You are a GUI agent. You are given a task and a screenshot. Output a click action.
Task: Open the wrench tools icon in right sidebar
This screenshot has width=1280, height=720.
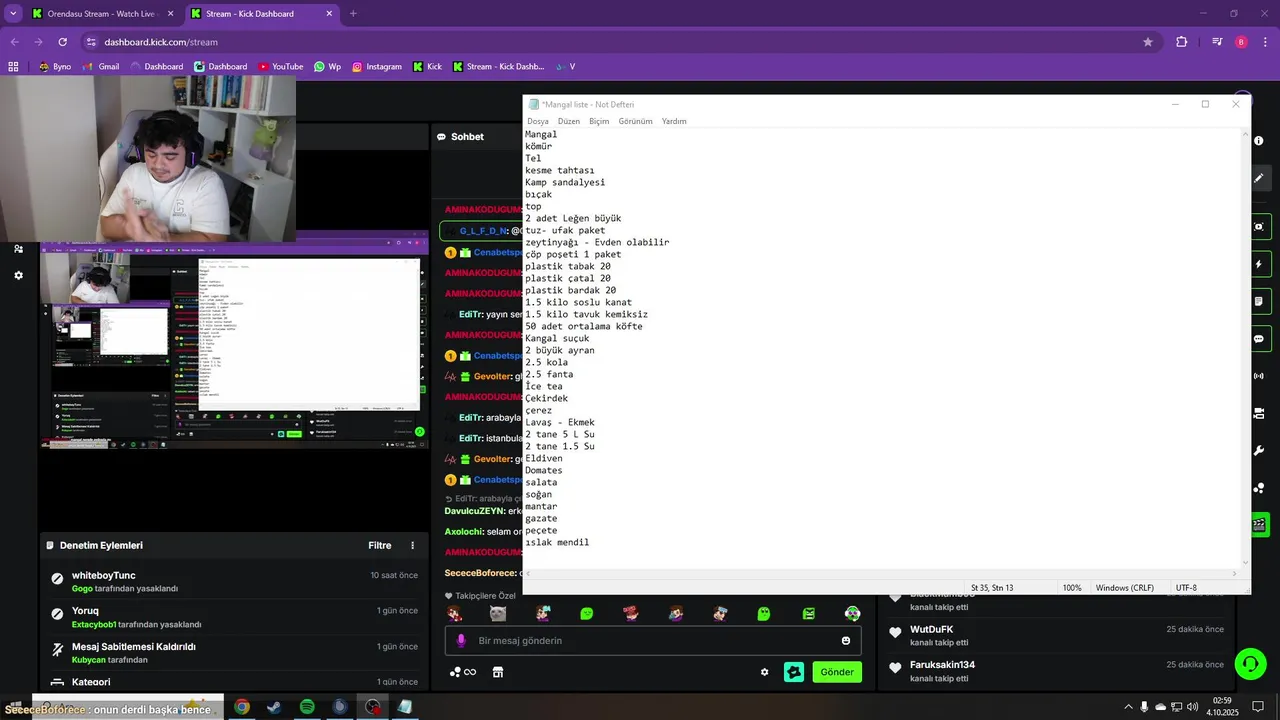(1259, 450)
